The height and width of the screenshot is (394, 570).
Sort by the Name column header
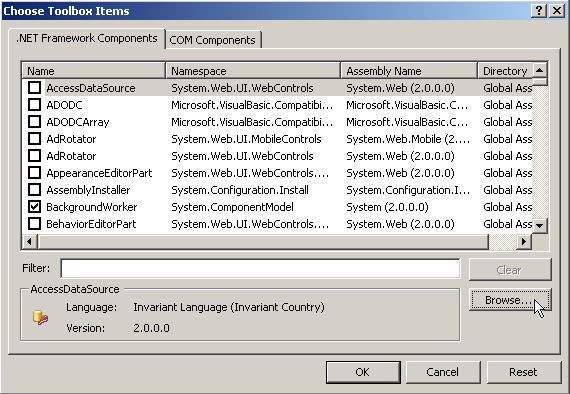(94, 71)
